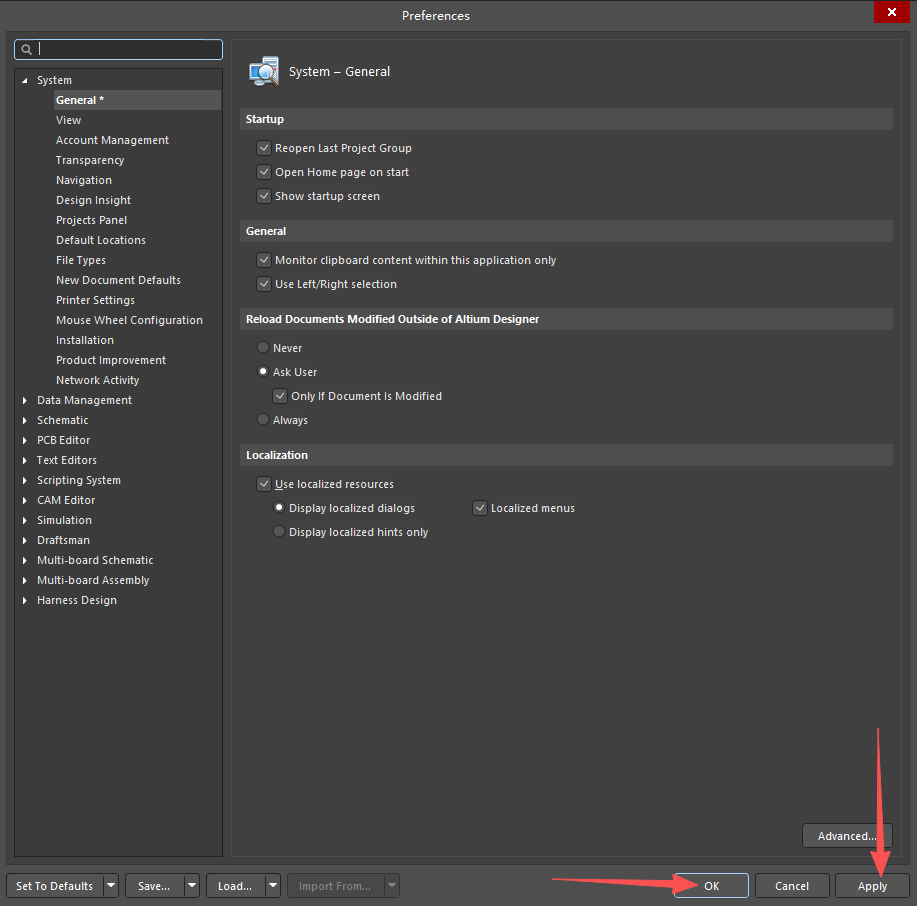The width and height of the screenshot is (917, 906).
Task: Select the Never reload option
Action: (263, 348)
